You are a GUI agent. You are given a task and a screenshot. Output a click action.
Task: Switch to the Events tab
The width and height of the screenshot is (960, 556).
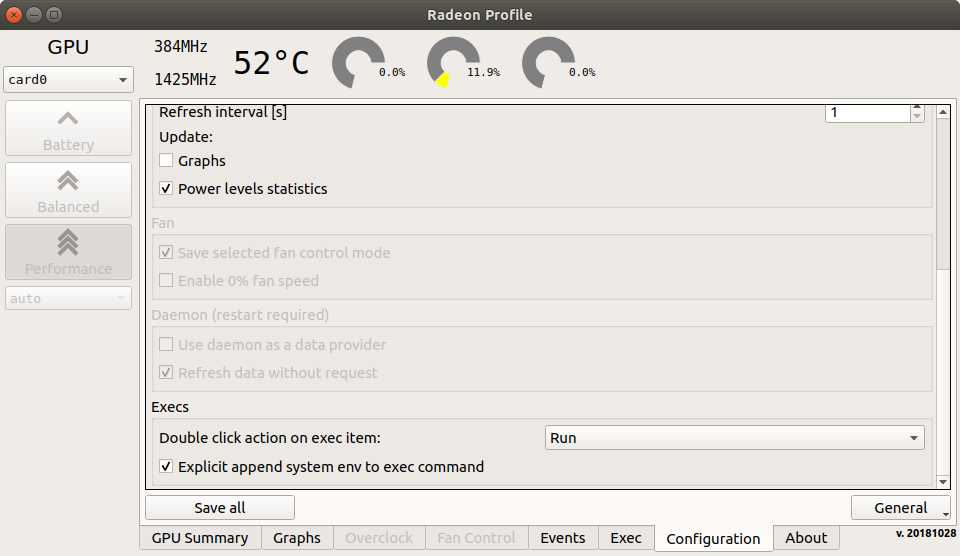[x=563, y=538]
